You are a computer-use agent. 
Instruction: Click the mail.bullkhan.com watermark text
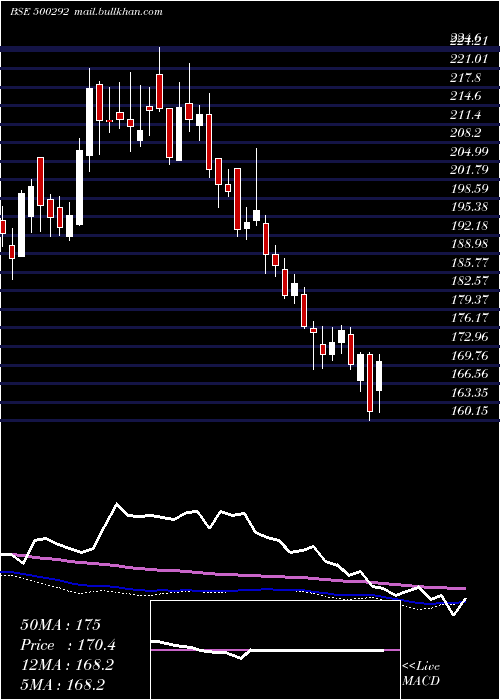click(x=117, y=12)
